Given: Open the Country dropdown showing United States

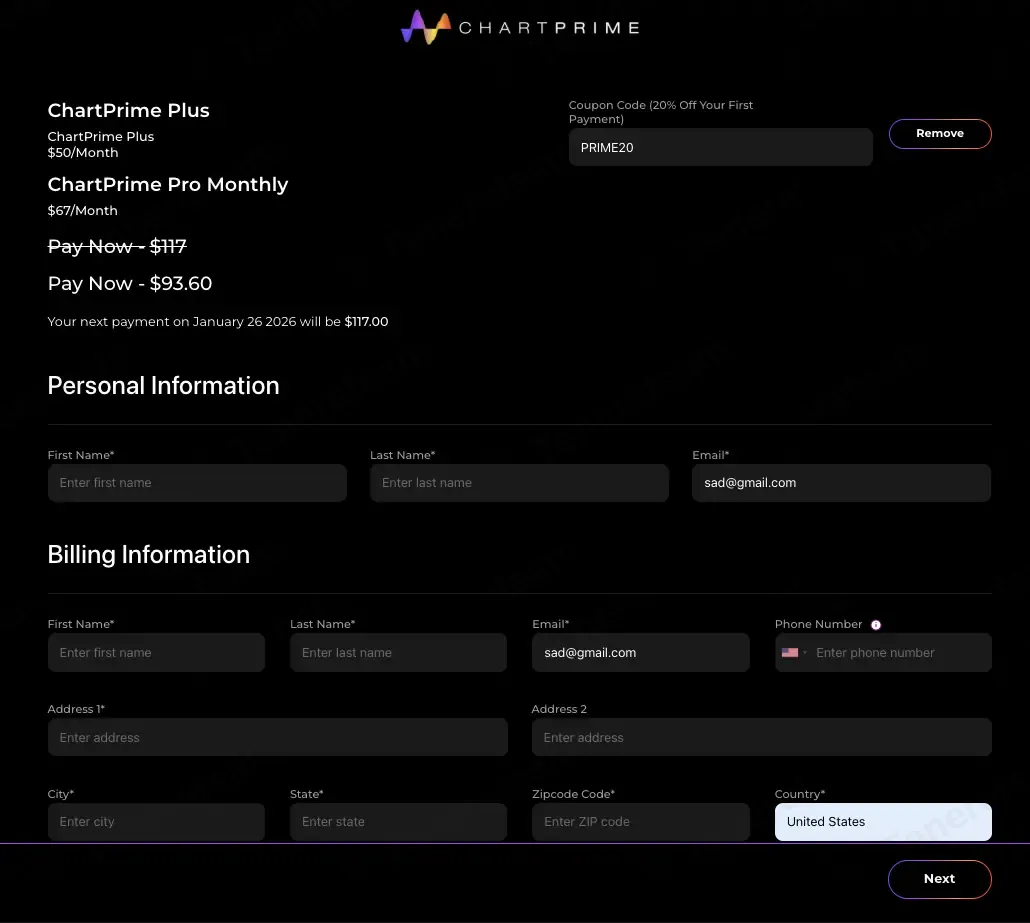Looking at the screenshot, I should 883,822.
